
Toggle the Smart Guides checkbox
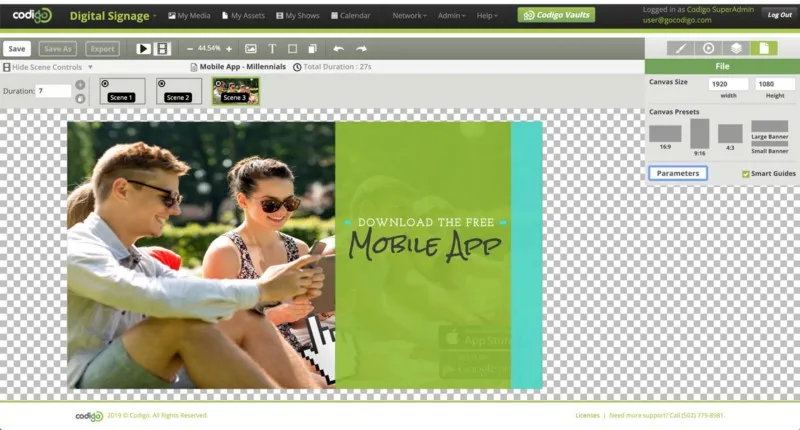pyautogui.click(x=746, y=174)
